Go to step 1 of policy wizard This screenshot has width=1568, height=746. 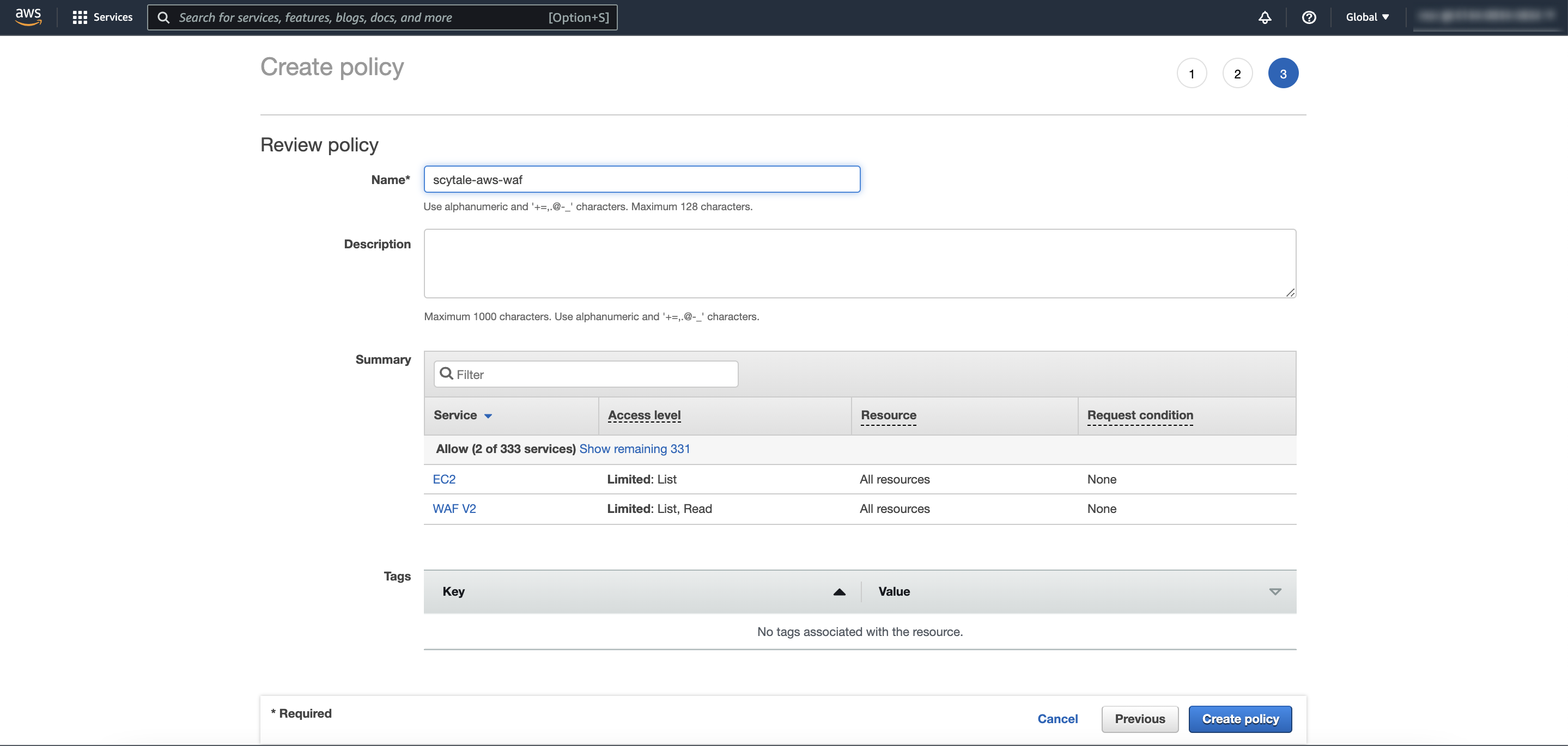(x=1191, y=73)
